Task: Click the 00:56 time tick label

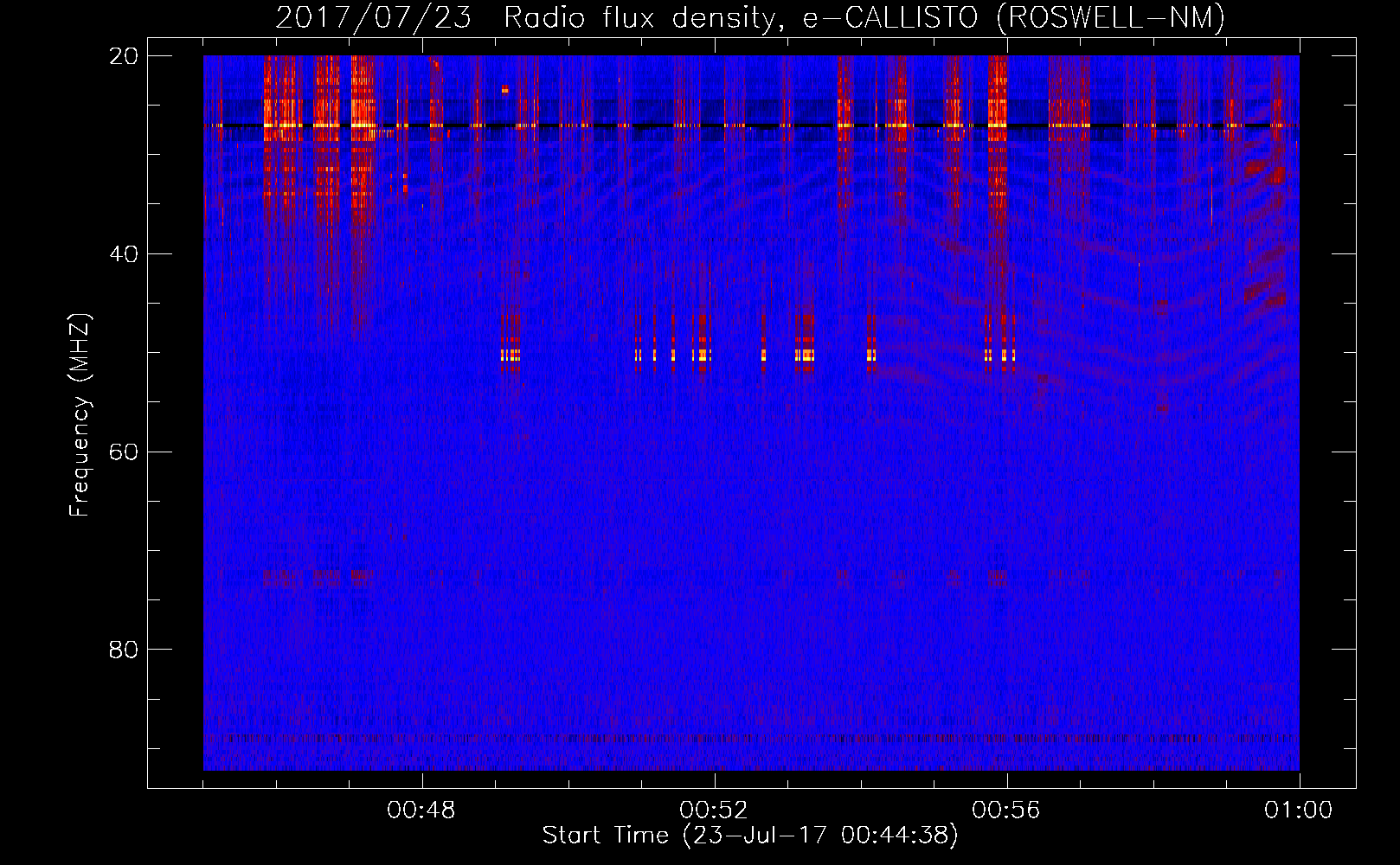Action: [x=1006, y=811]
